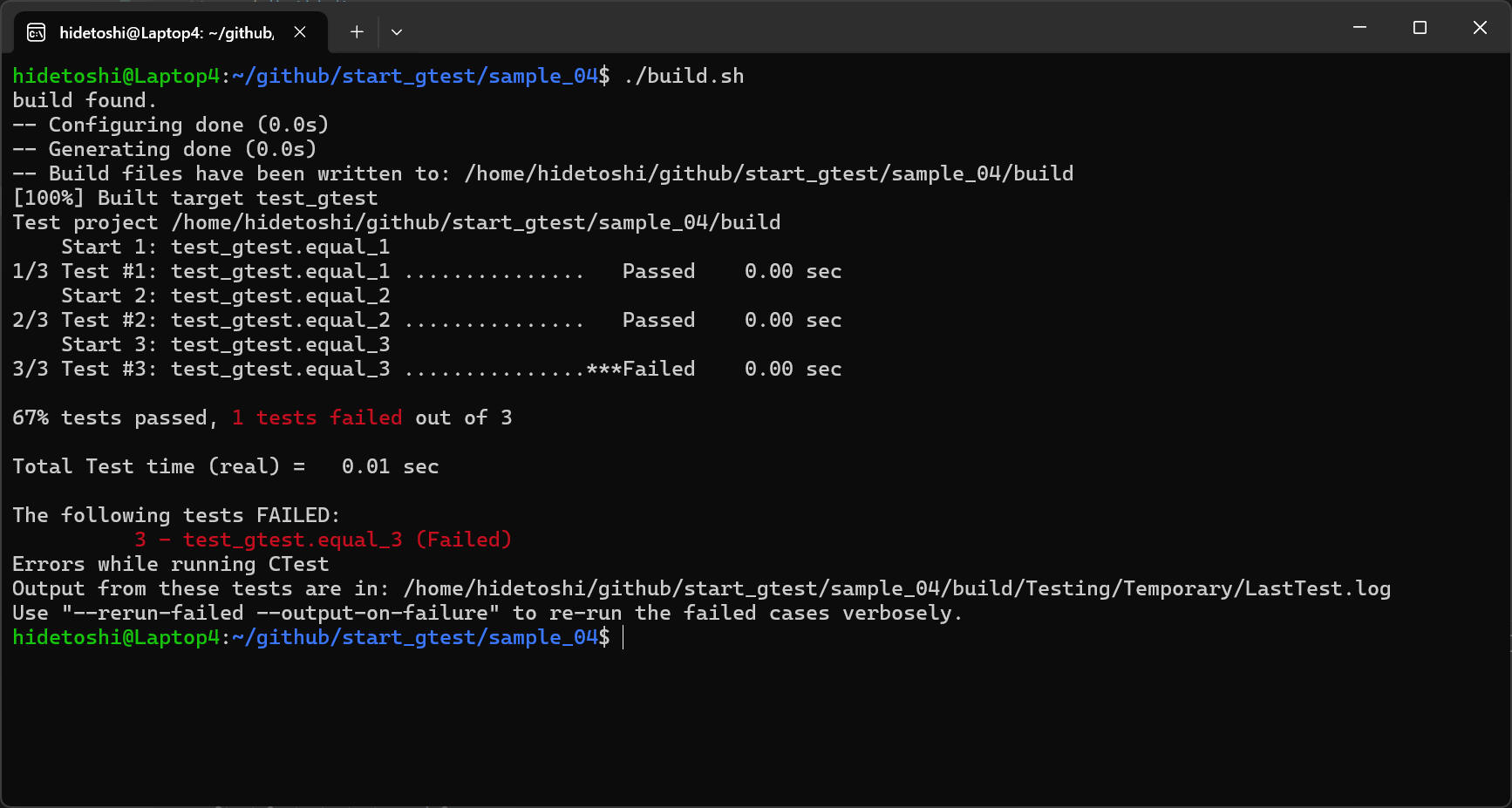Minimize the terminal window

1359,28
